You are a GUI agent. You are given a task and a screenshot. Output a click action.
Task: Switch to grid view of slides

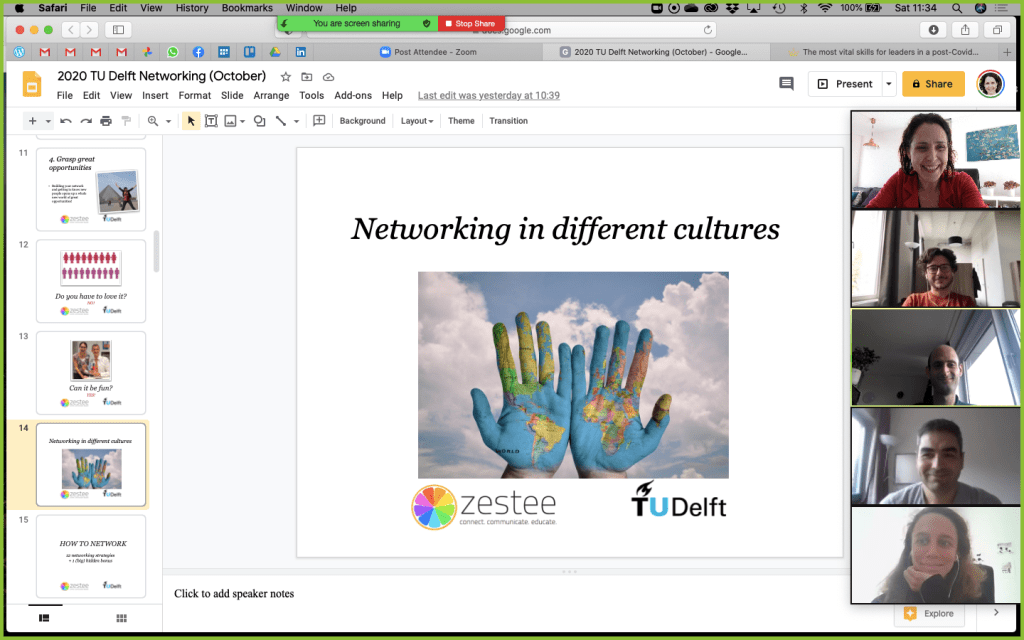pos(121,618)
